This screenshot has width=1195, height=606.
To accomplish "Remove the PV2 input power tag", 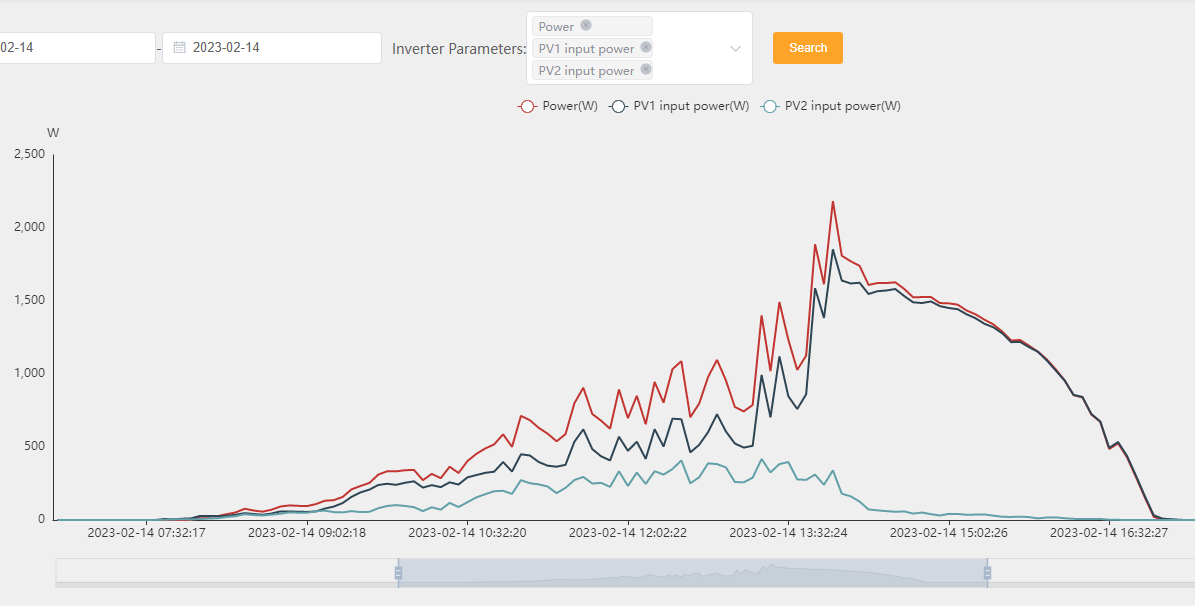I will coord(646,69).
